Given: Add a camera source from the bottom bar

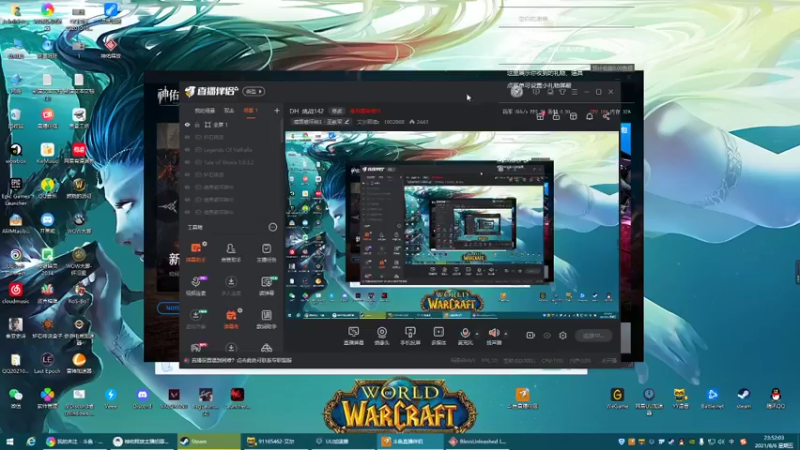Looking at the screenshot, I should click(x=382, y=336).
